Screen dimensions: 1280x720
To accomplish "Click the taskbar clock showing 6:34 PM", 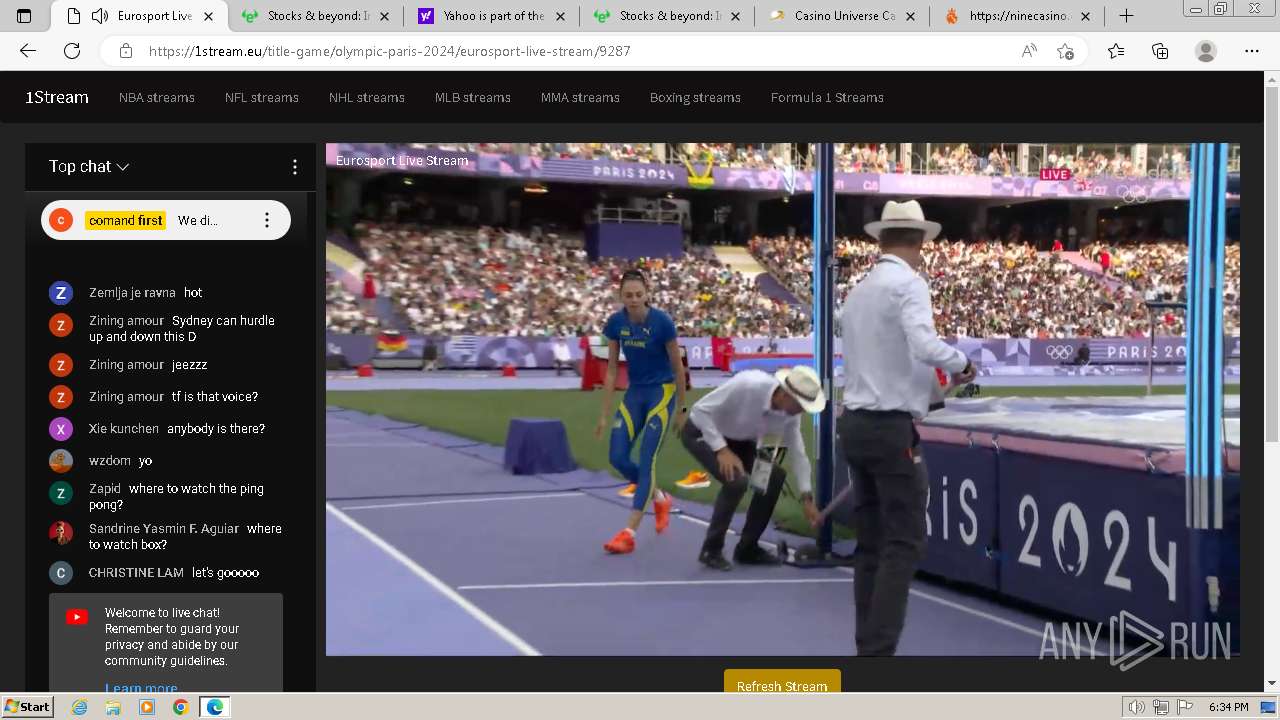I will pyautogui.click(x=1228, y=707).
